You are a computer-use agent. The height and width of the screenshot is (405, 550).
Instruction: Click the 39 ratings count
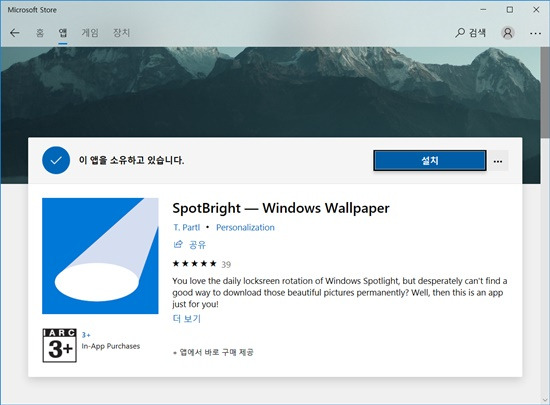pyautogui.click(x=226, y=264)
